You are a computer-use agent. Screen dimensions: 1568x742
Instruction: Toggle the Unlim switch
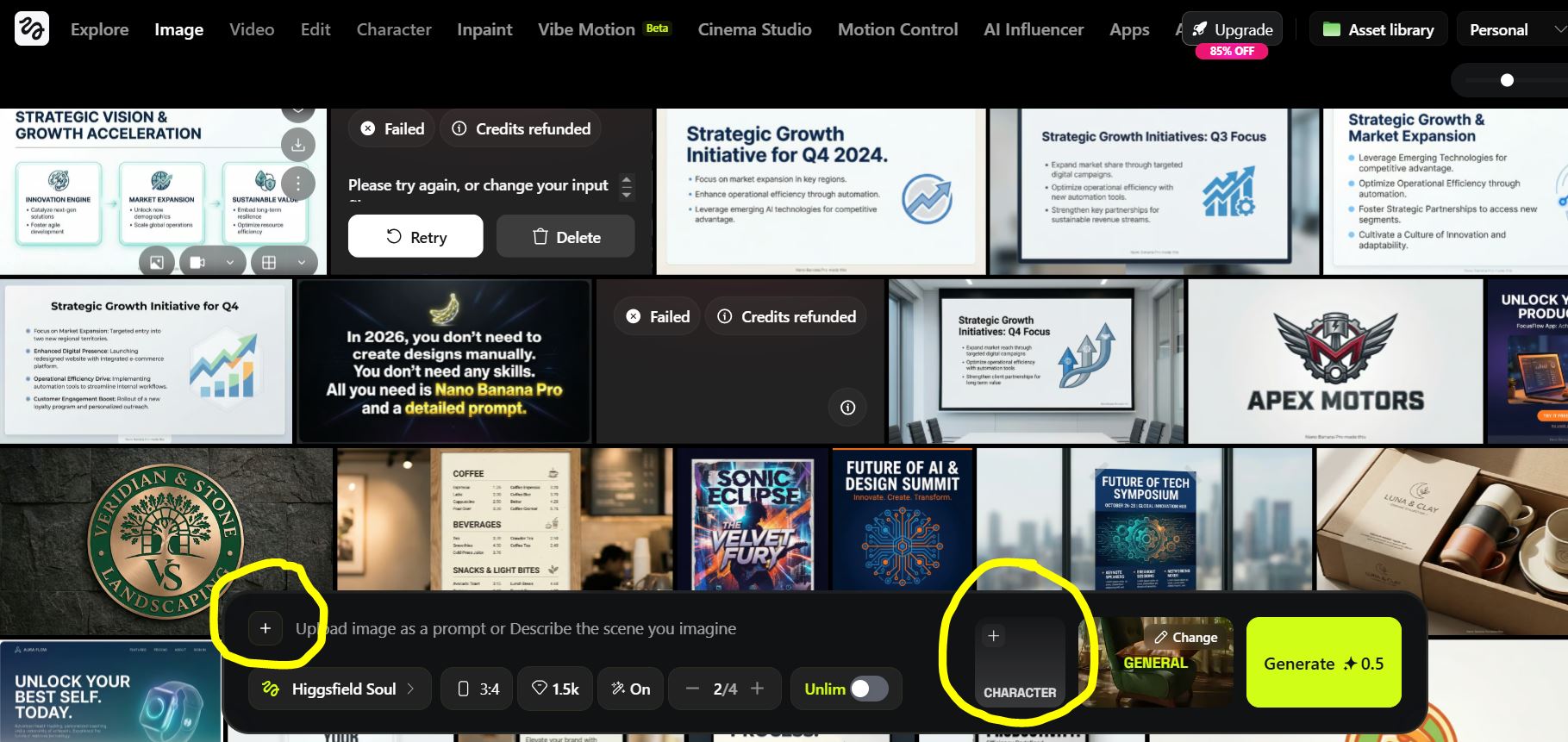tap(868, 689)
